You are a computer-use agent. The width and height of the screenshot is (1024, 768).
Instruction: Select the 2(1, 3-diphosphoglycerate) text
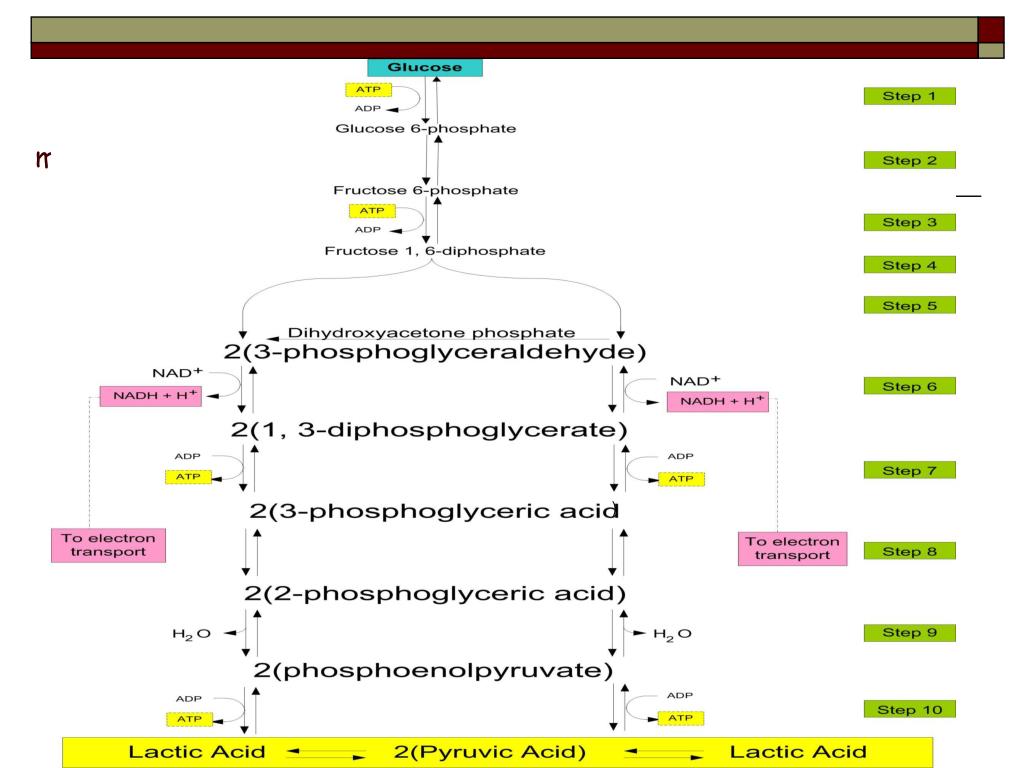click(429, 430)
